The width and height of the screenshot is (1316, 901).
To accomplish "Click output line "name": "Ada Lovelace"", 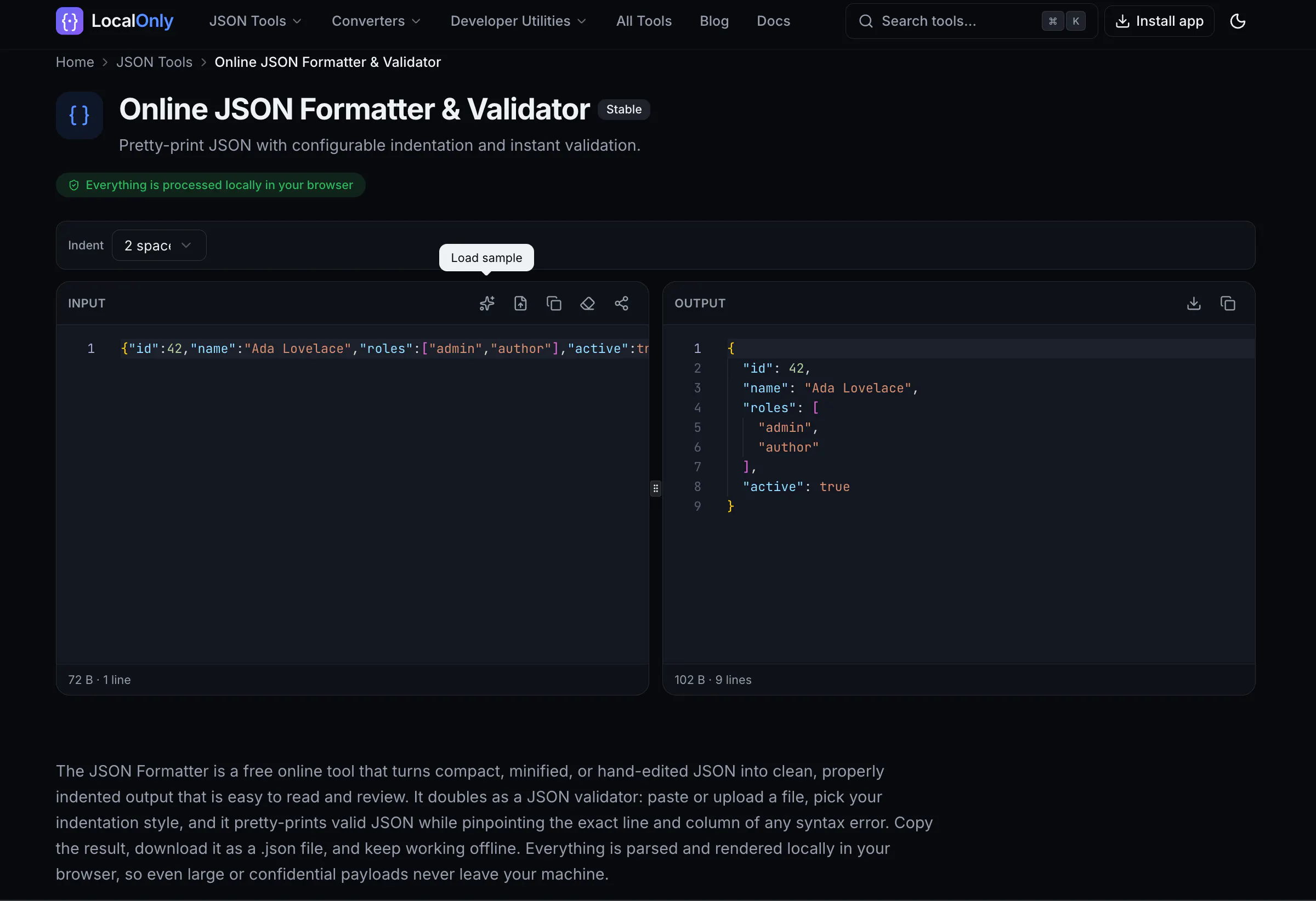I will point(830,388).
